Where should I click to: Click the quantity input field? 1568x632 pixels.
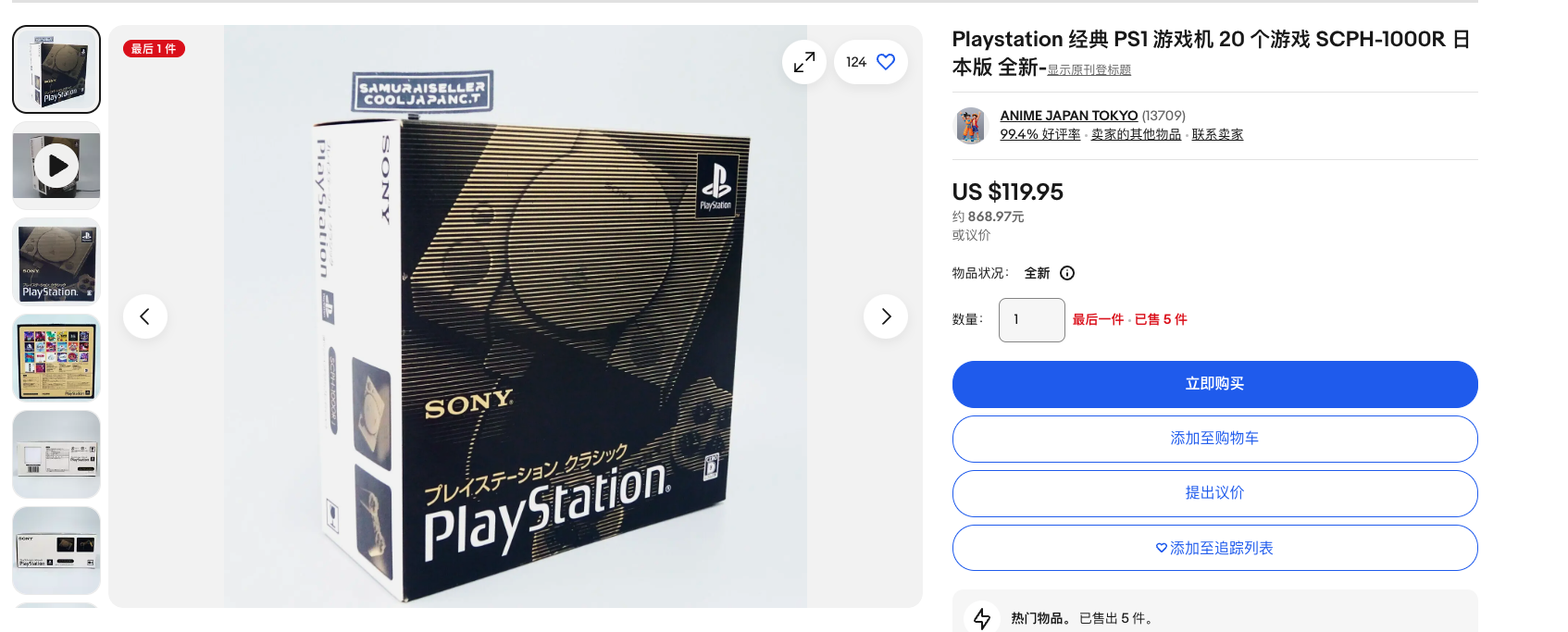[x=1032, y=320]
